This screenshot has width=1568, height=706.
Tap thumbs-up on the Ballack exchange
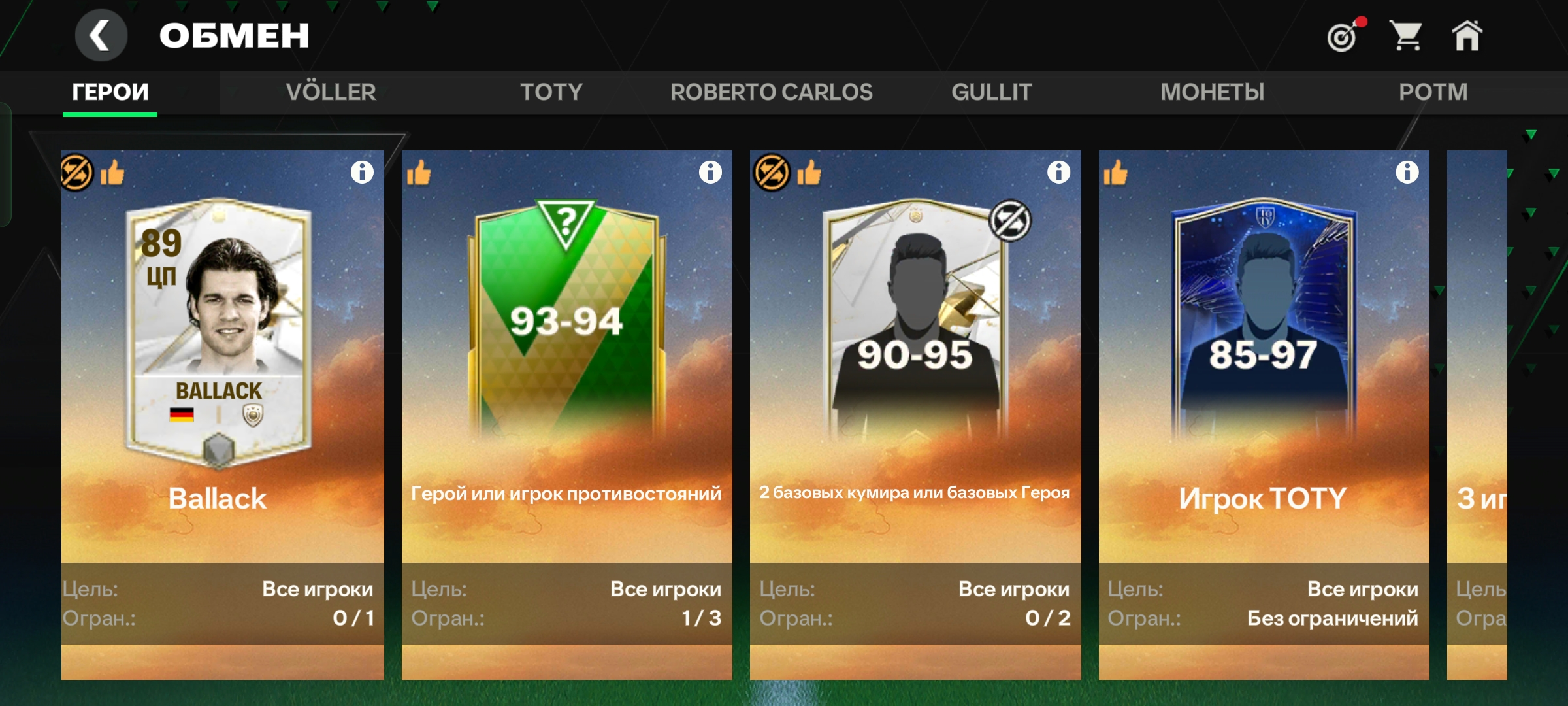112,173
